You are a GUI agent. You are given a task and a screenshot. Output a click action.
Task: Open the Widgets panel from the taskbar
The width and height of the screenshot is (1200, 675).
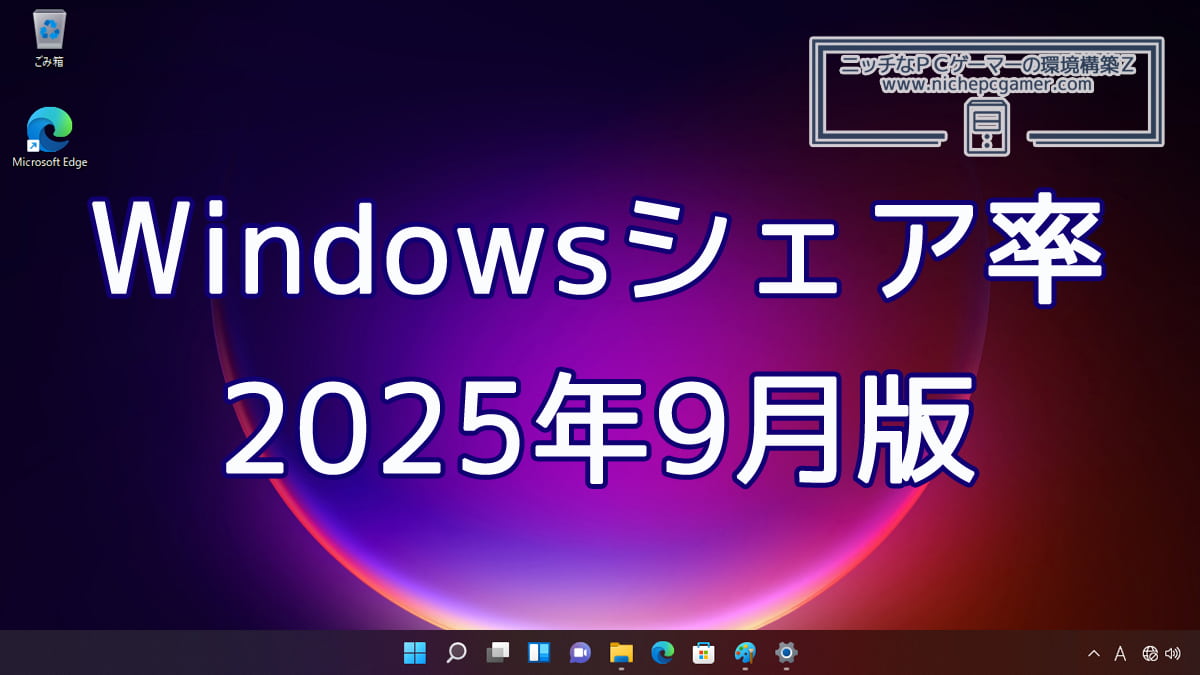[x=539, y=653]
